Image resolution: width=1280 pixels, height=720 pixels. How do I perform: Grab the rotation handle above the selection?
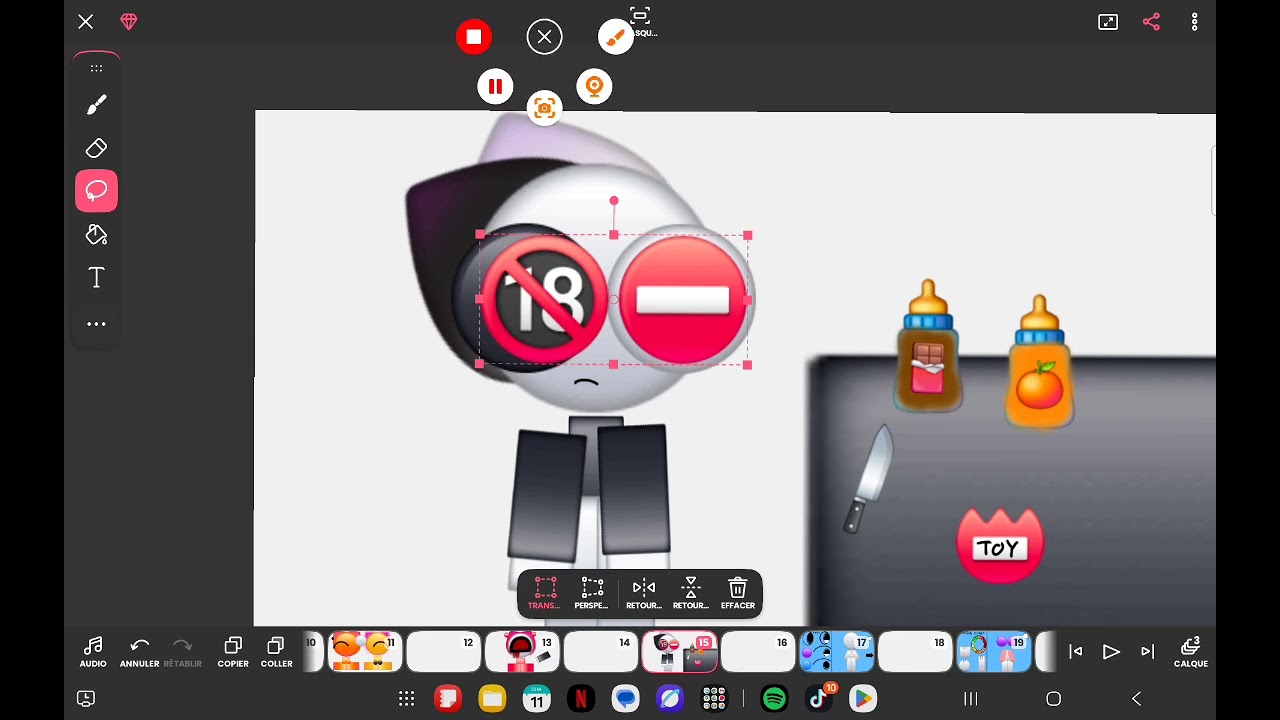click(x=614, y=201)
